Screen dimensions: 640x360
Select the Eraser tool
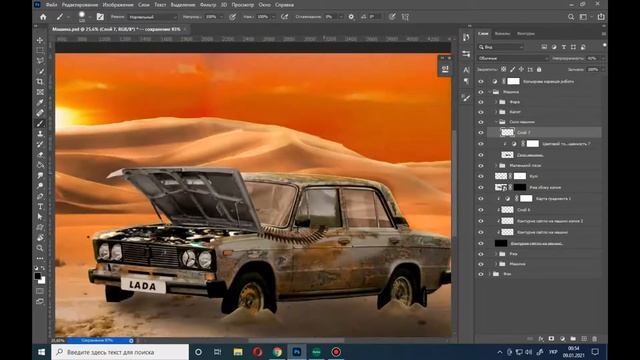(x=40, y=155)
